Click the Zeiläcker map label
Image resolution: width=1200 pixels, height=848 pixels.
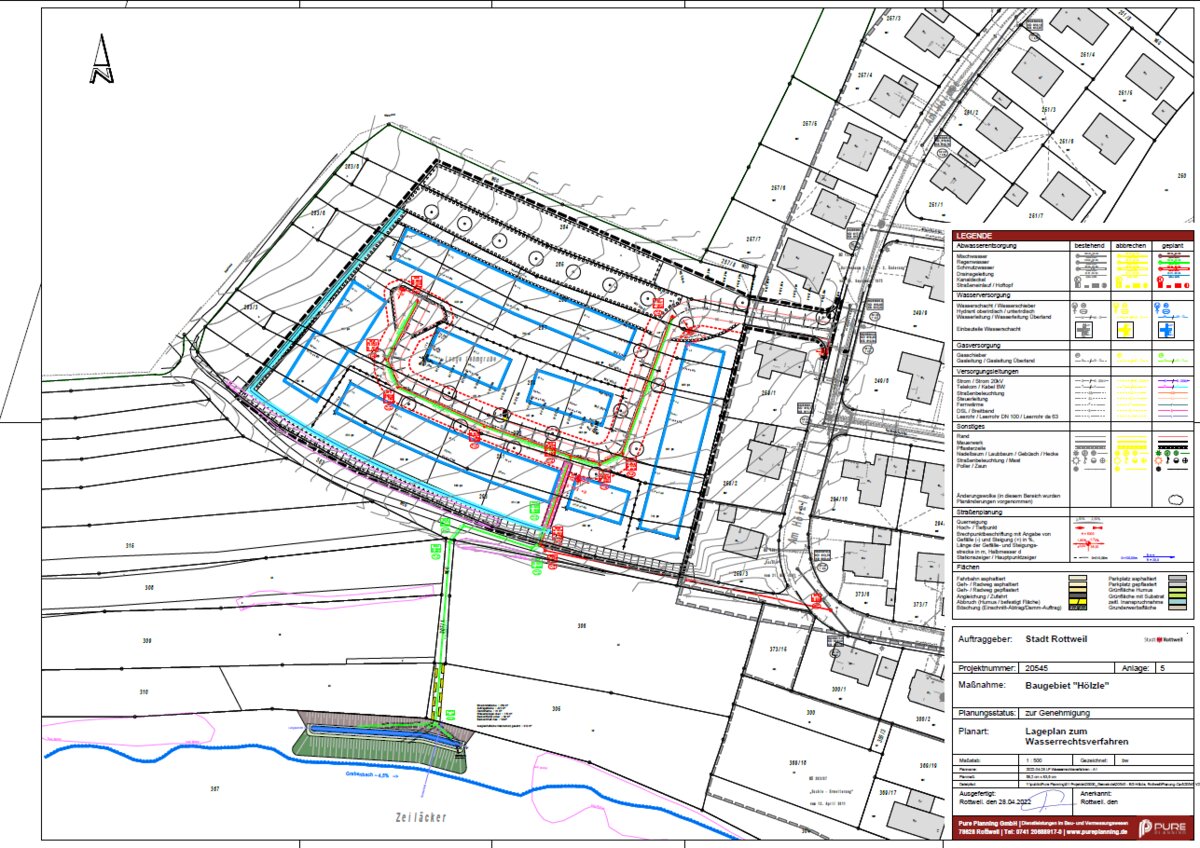[x=400, y=817]
